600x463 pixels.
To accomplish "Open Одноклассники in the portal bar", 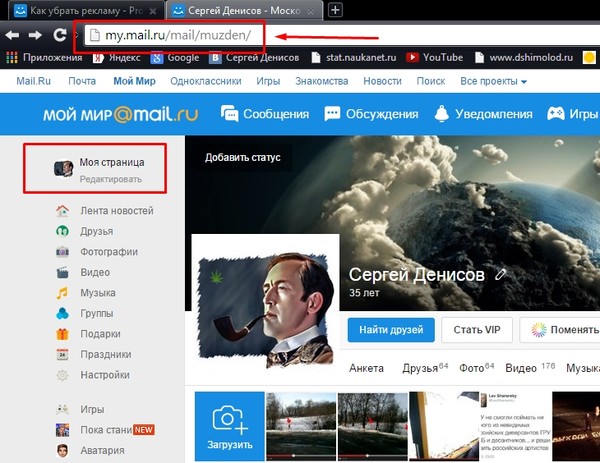I will point(206,81).
